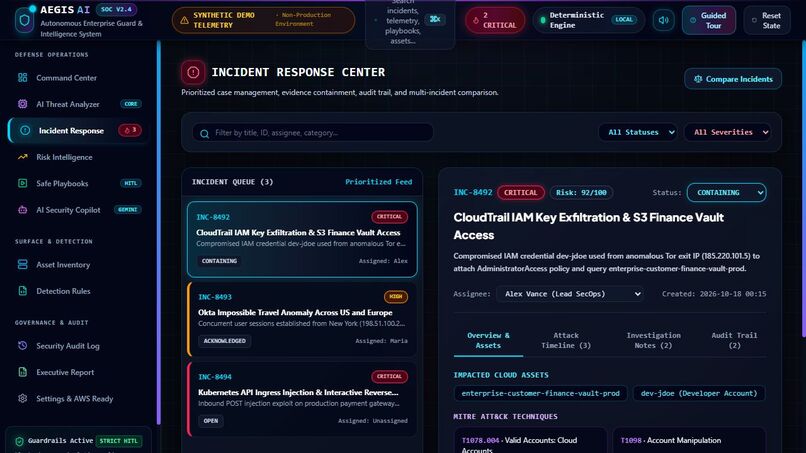The width and height of the screenshot is (806, 453).
Task: Click the Risk Intelligence trend icon
Action: tap(23, 157)
